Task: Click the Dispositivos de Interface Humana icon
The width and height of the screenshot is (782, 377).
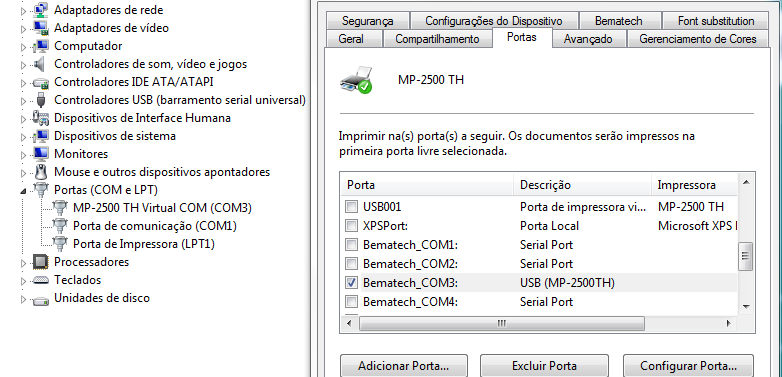Action: [x=40, y=118]
